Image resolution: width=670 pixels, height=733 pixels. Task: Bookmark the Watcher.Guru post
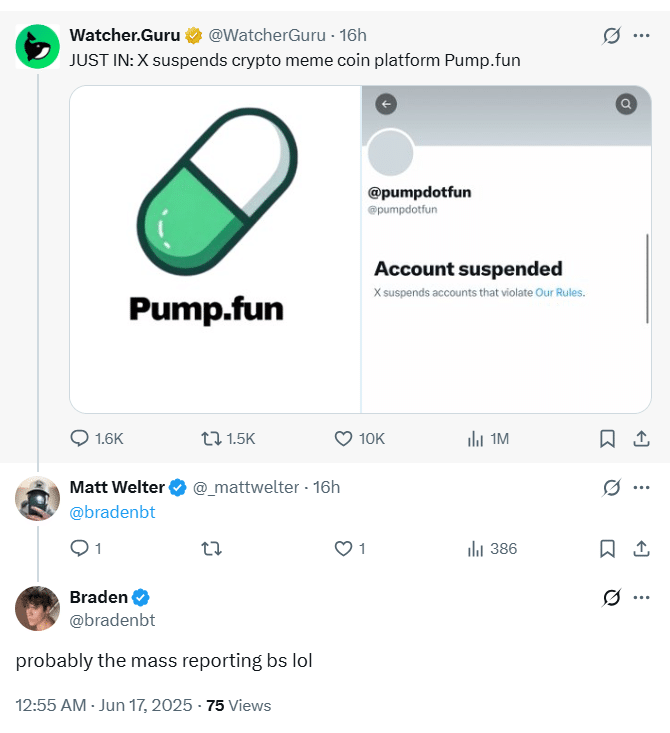(x=607, y=438)
